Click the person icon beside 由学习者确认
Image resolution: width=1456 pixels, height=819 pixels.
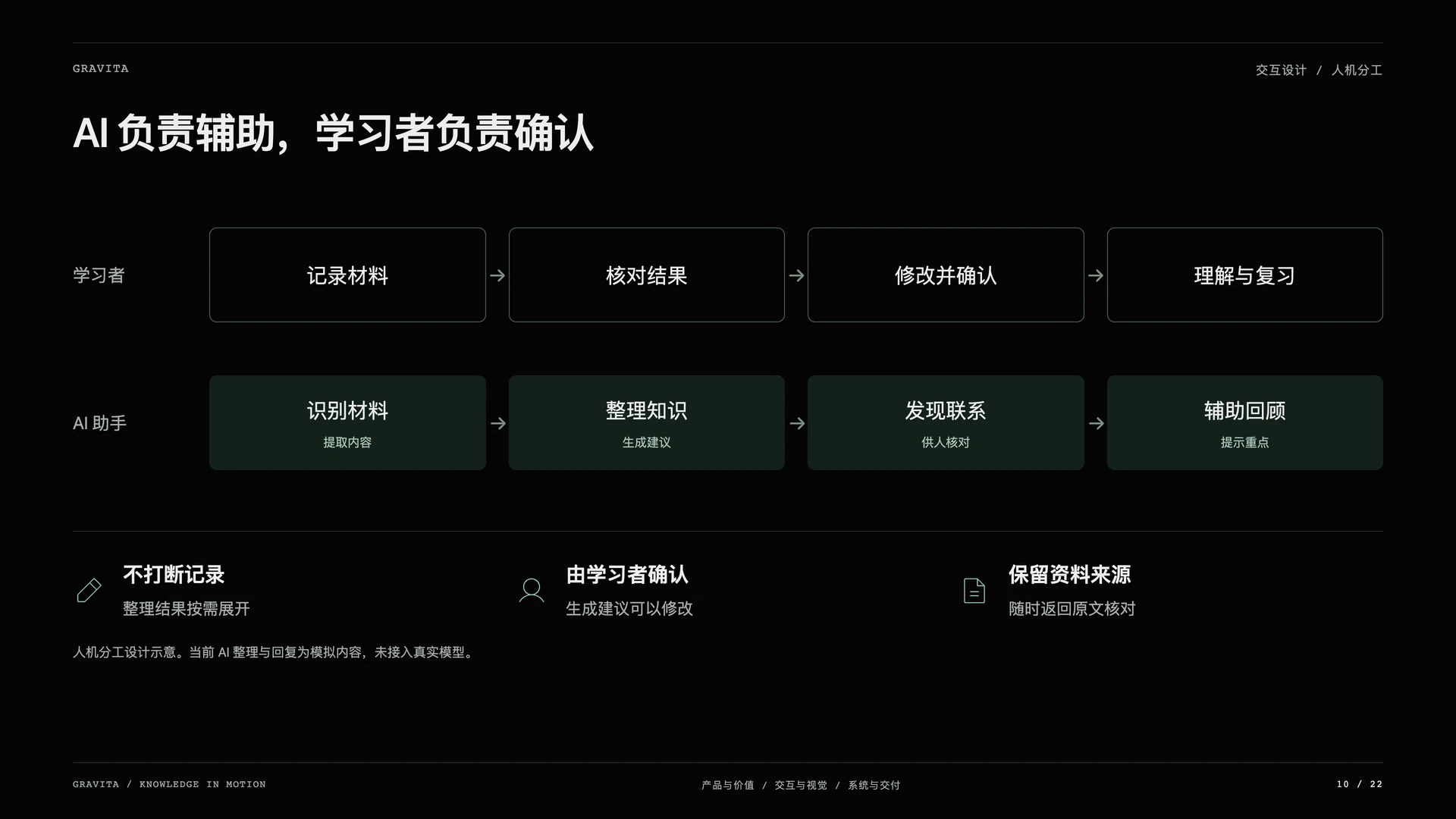(x=532, y=591)
